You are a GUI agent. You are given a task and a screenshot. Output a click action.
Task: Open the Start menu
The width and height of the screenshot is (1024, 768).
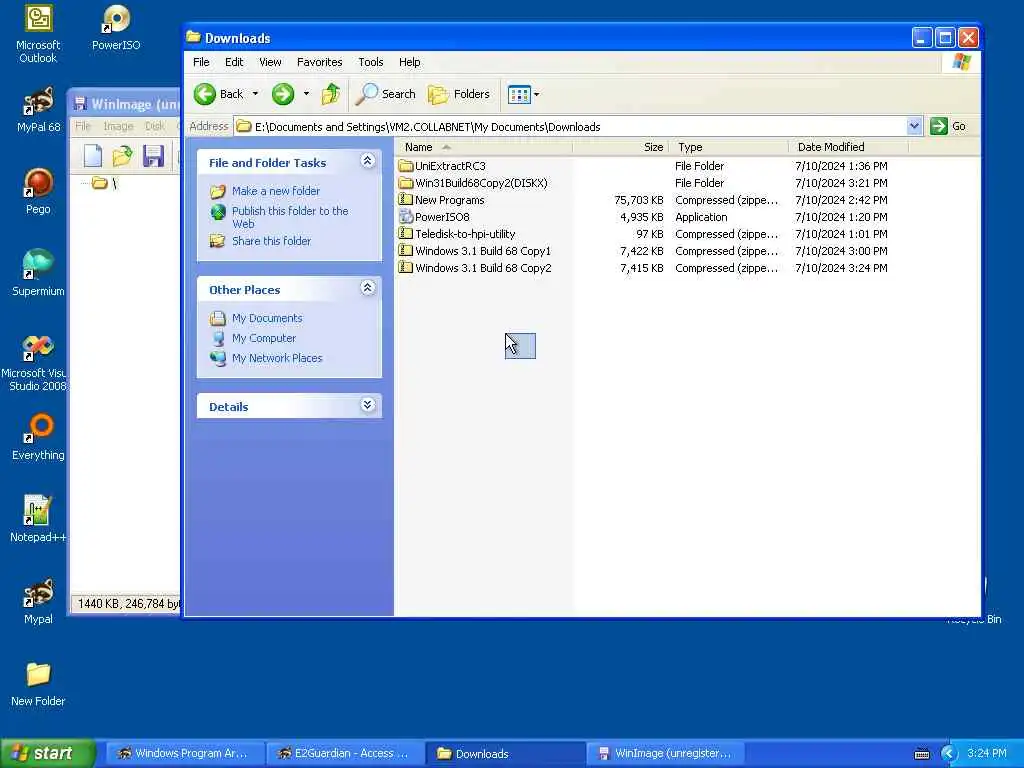[48, 753]
